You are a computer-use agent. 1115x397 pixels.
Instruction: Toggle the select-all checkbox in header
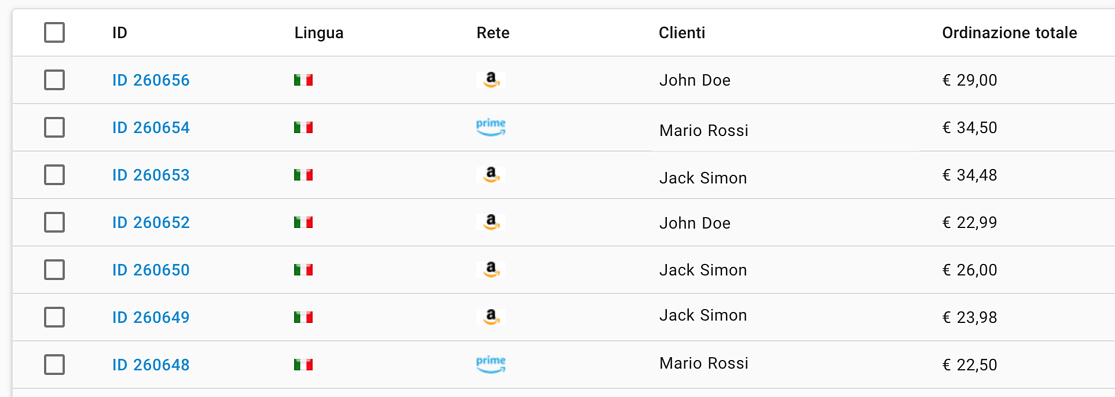(x=54, y=33)
